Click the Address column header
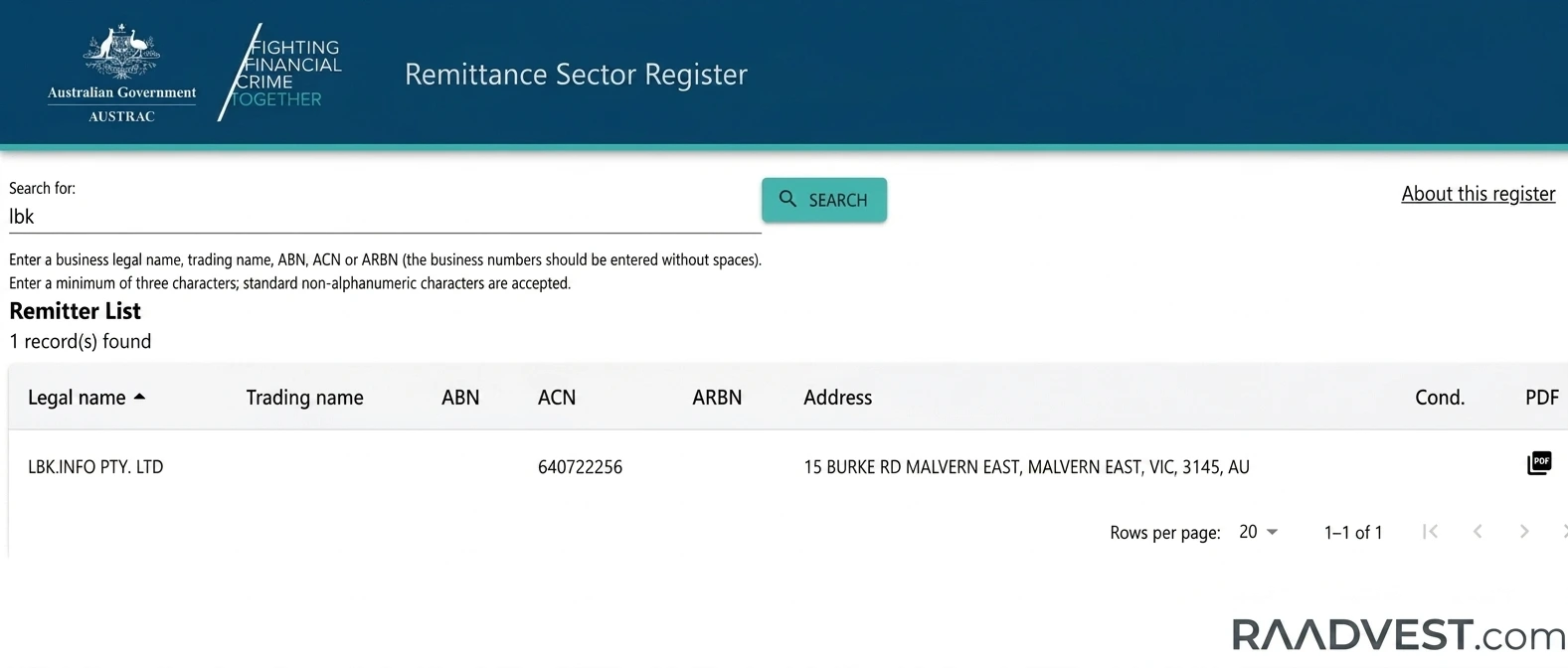The height and width of the screenshot is (668, 1568). [x=837, y=398]
